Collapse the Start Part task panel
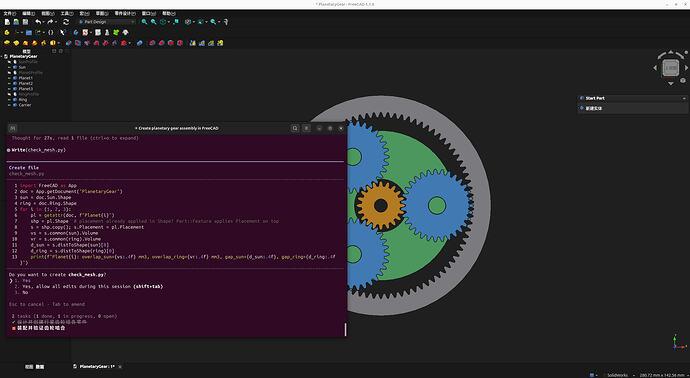 point(684,98)
